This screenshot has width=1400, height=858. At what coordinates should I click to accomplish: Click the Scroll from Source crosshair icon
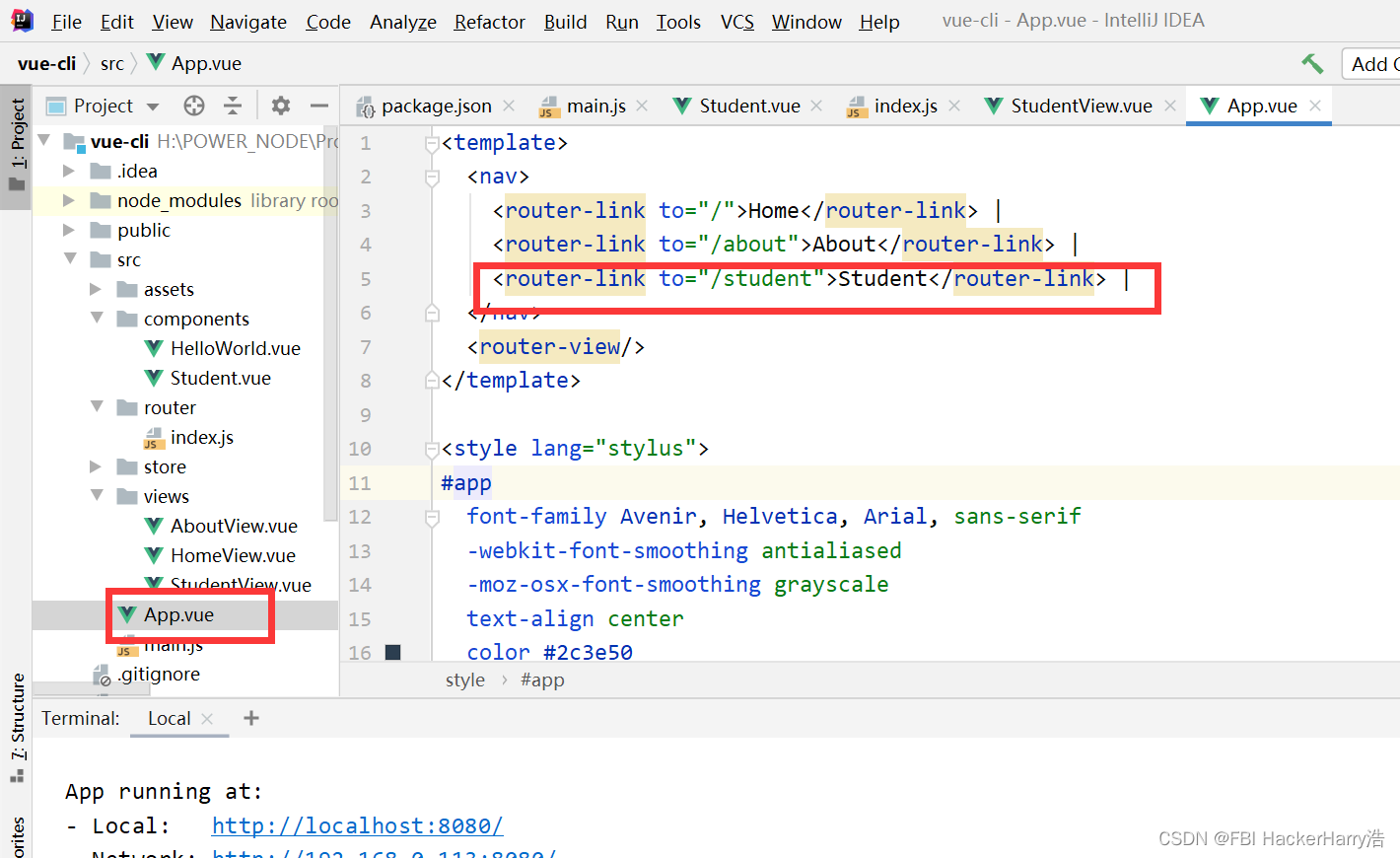coord(194,106)
